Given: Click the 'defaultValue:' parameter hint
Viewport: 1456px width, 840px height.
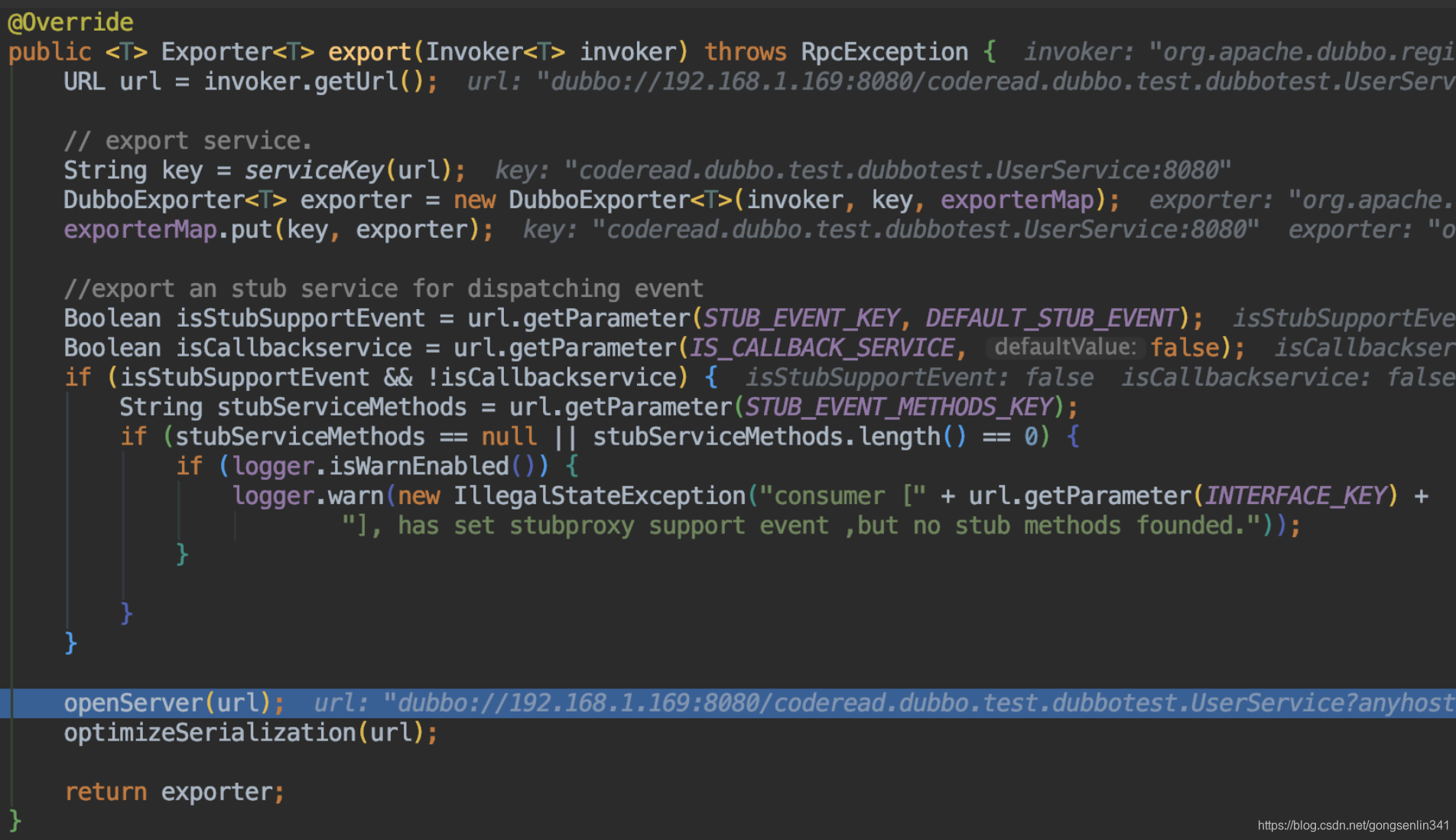Looking at the screenshot, I should [1064, 347].
